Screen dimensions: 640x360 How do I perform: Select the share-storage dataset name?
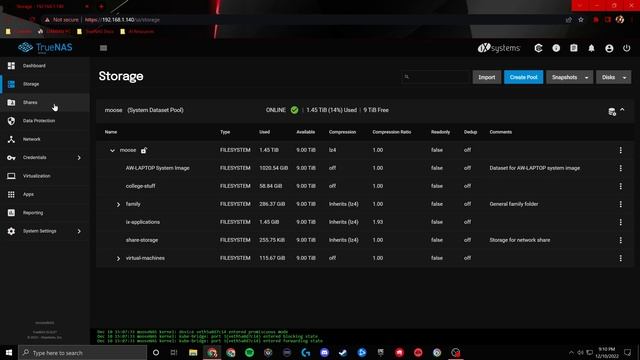pyautogui.click(x=142, y=240)
